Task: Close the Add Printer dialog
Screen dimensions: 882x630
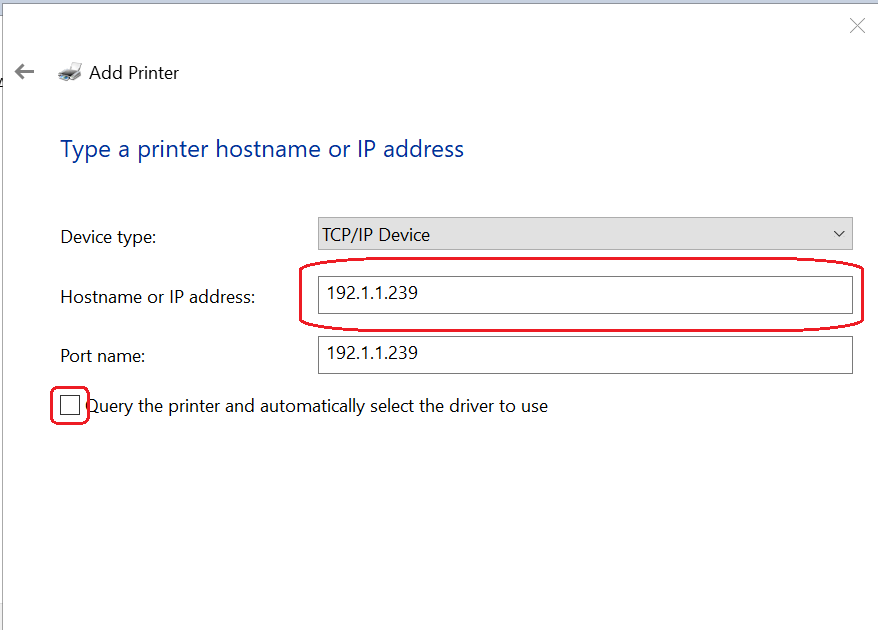Action: point(857,25)
